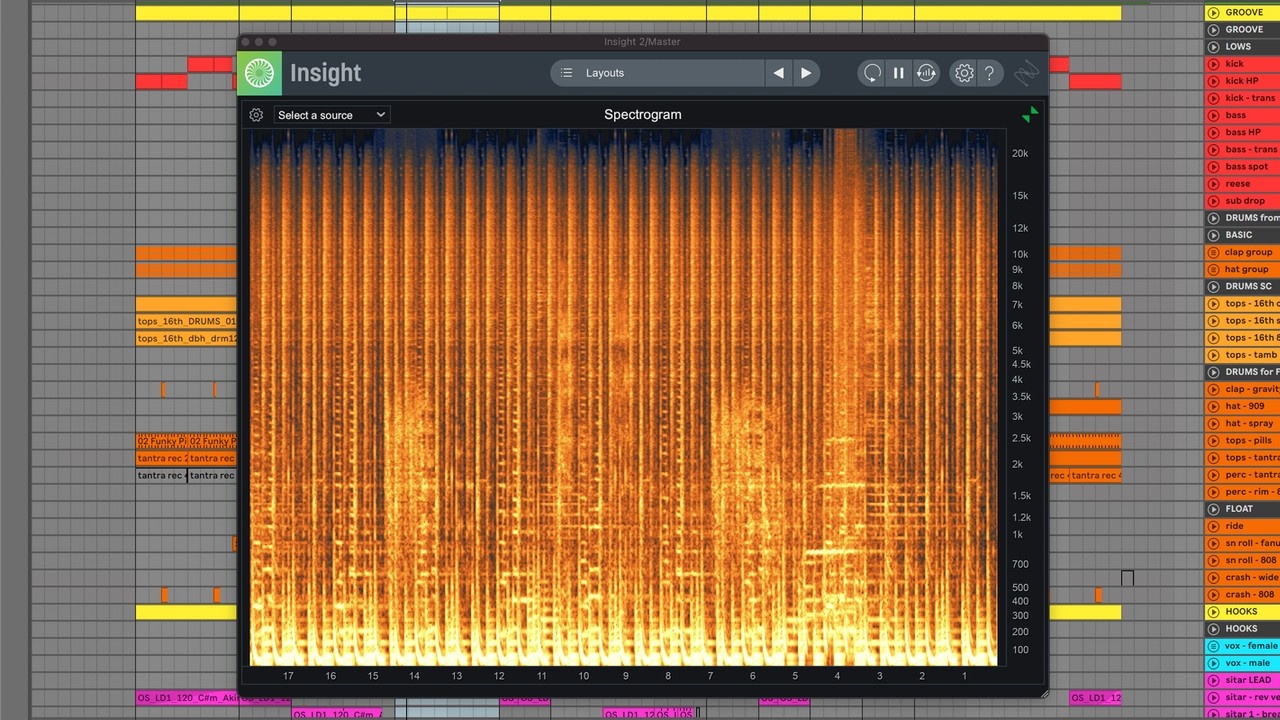Screen dimensions: 1280x720
Task: Click the green Spectrogram expand arrows icon
Action: pyautogui.click(x=1030, y=115)
